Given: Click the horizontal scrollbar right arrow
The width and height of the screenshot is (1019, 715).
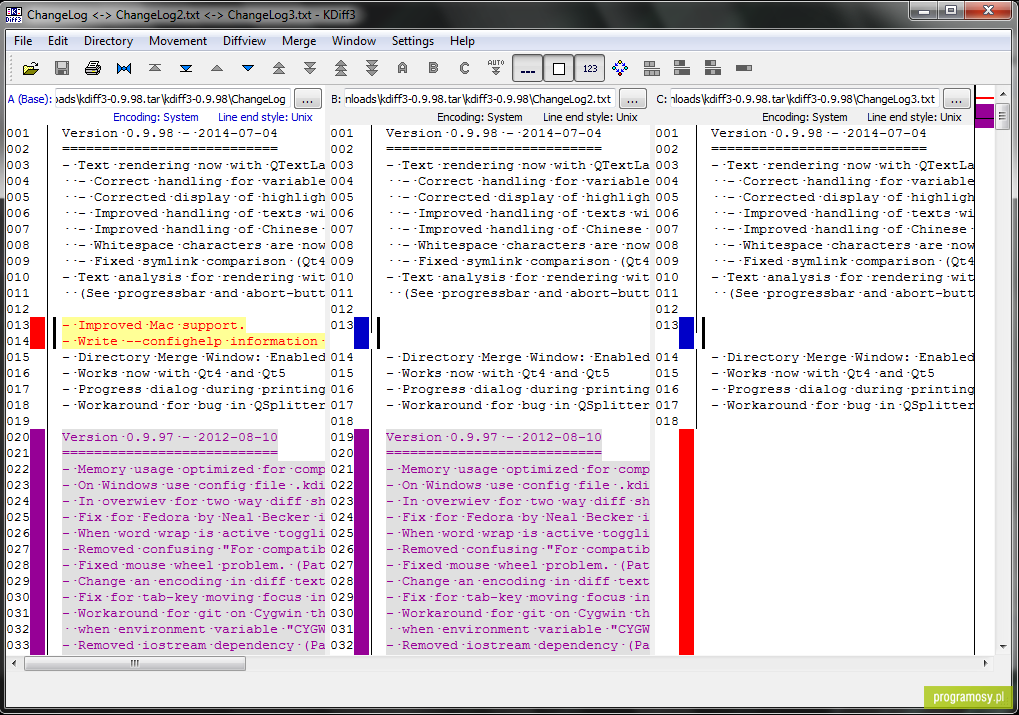Looking at the screenshot, I should pos(985,664).
